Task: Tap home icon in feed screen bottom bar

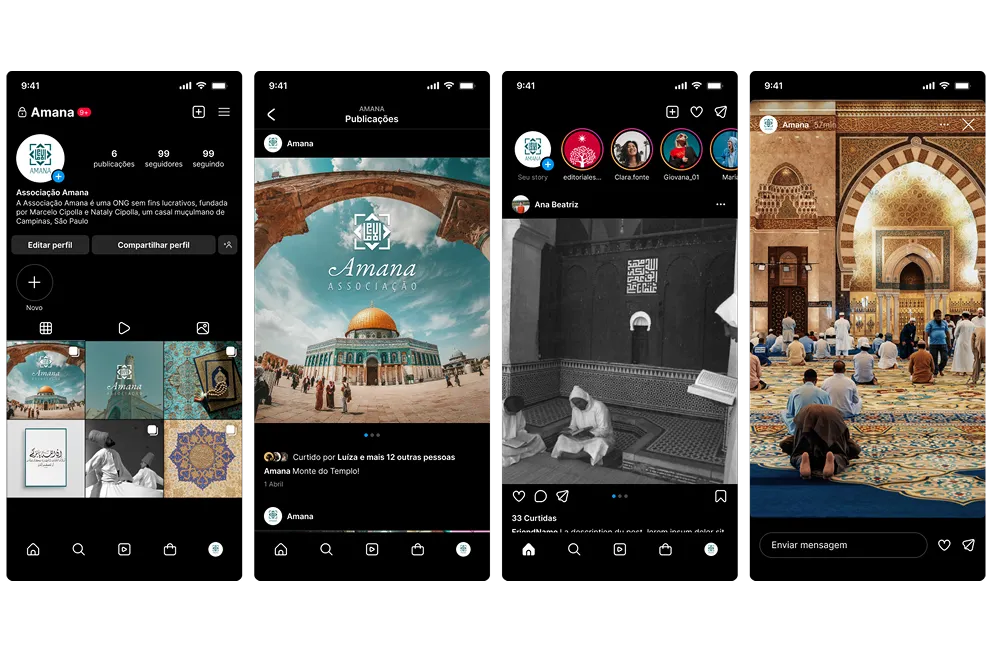Action: pyautogui.click(x=528, y=549)
